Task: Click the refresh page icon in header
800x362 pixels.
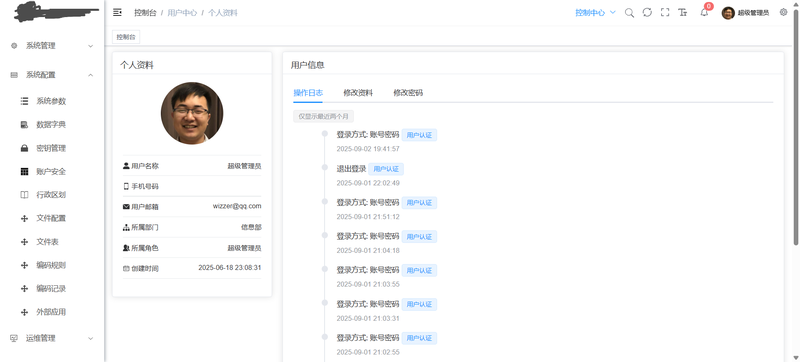Action: coord(647,13)
